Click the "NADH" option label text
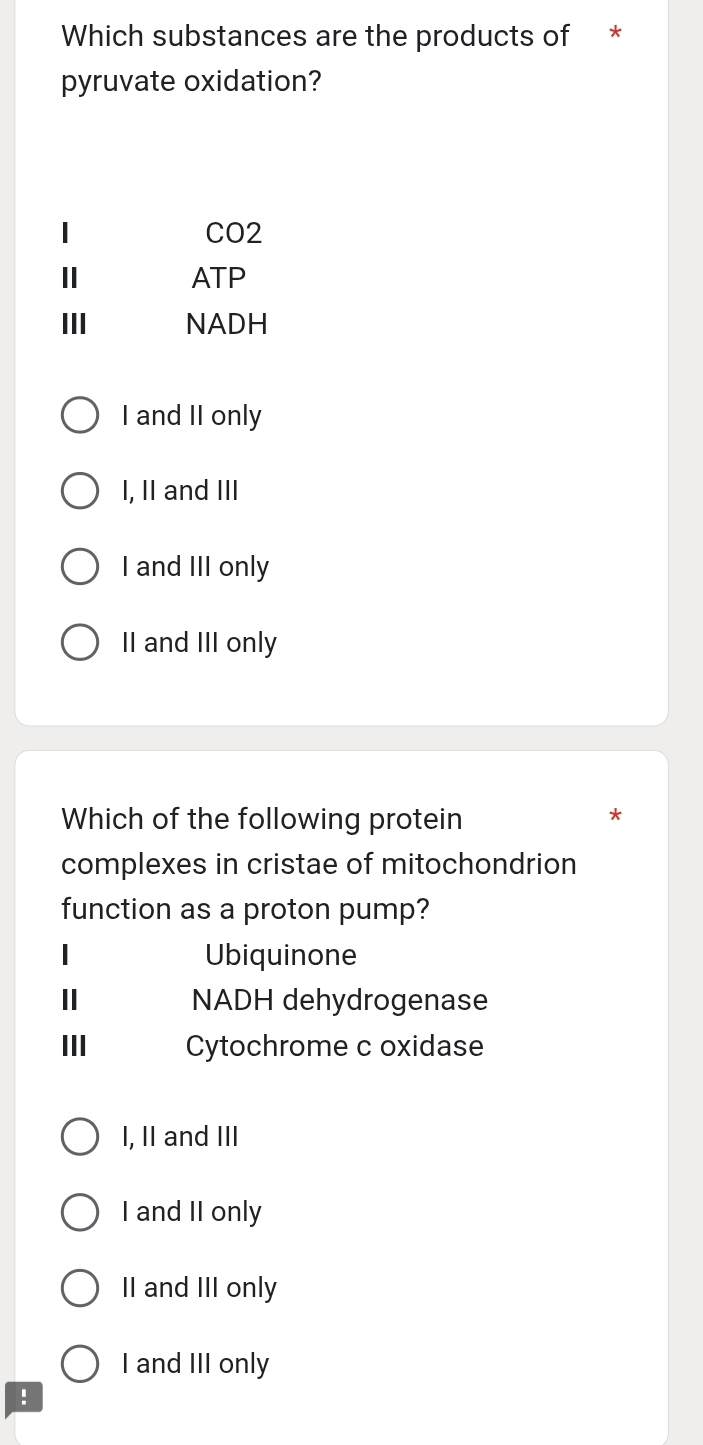The height and width of the screenshot is (1445, 703). [x=226, y=324]
